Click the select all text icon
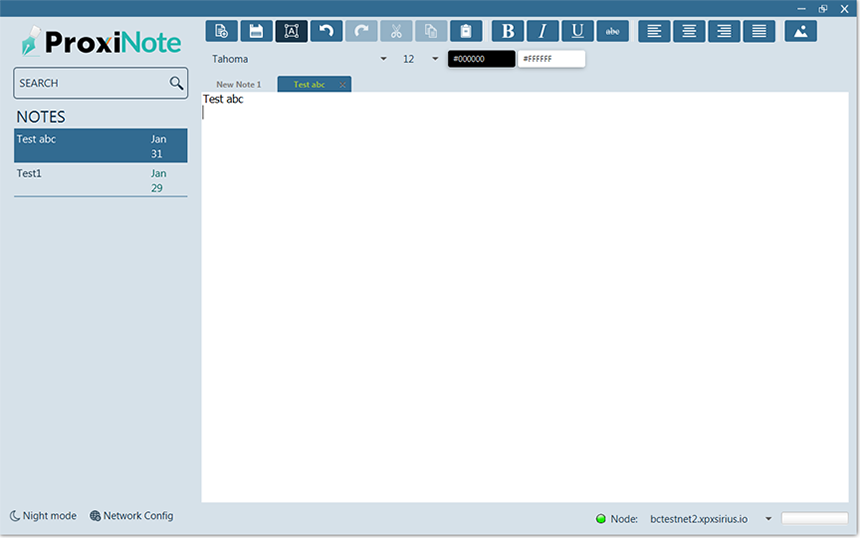 pyautogui.click(x=291, y=31)
